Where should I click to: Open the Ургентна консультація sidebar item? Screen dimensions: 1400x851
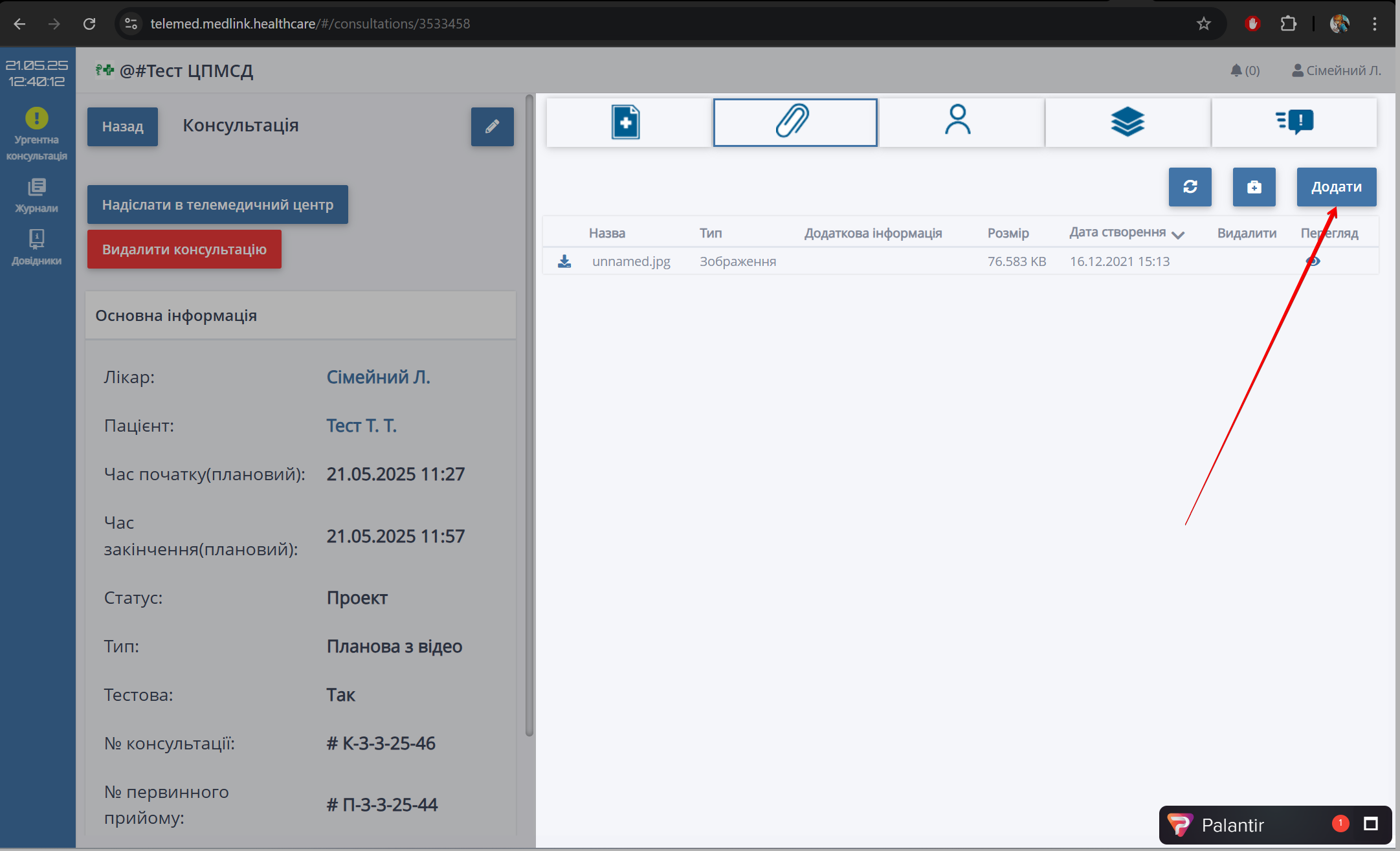point(36,134)
